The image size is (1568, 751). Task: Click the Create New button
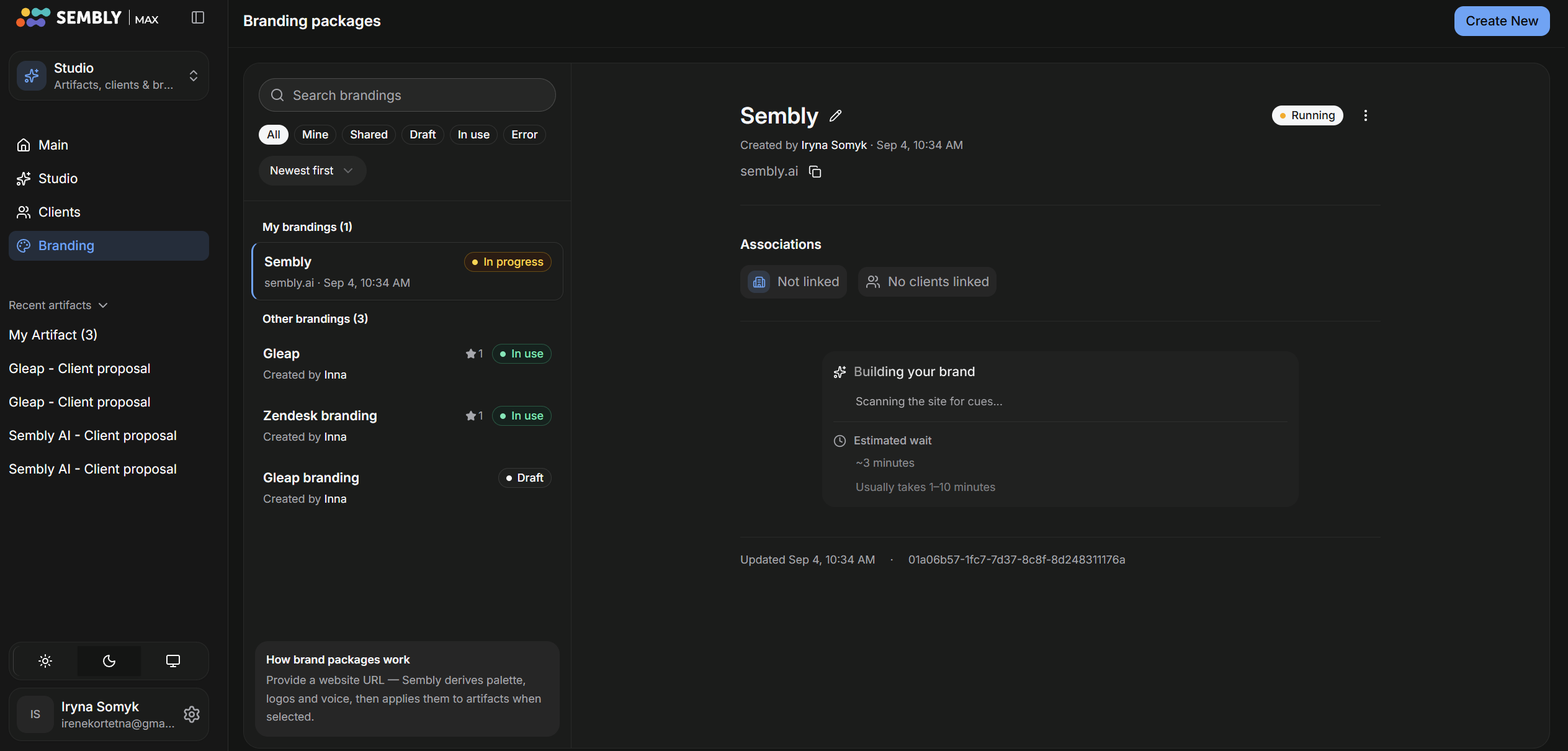[x=1502, y=21]
